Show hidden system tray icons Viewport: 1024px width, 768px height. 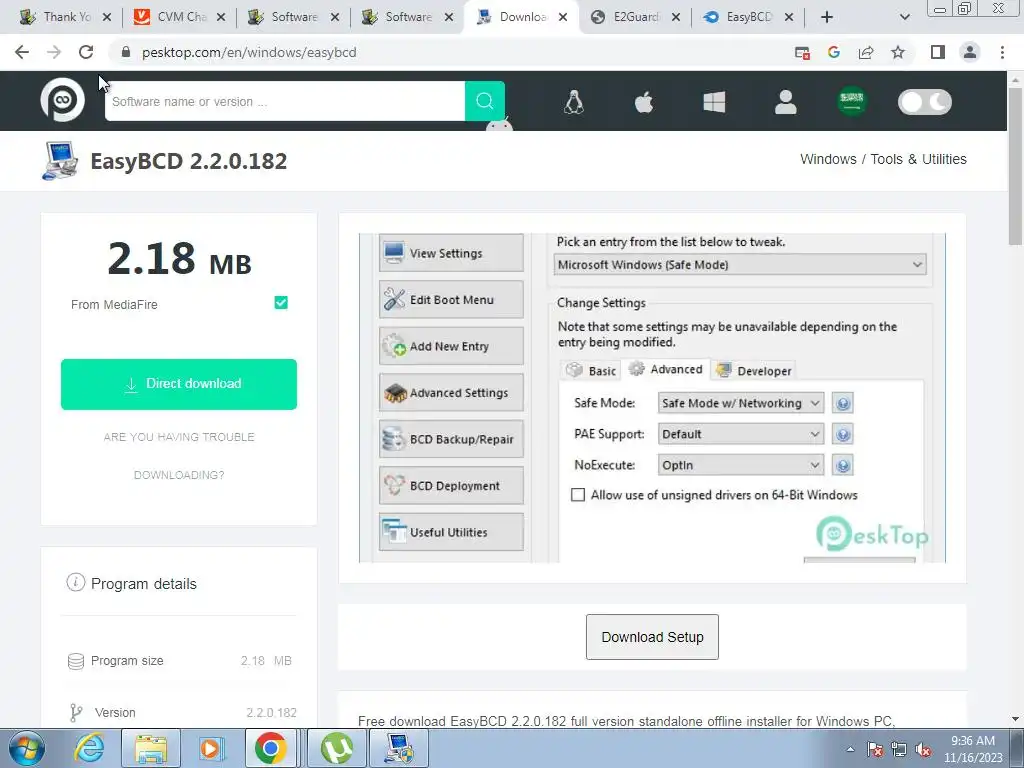point(850,749)
